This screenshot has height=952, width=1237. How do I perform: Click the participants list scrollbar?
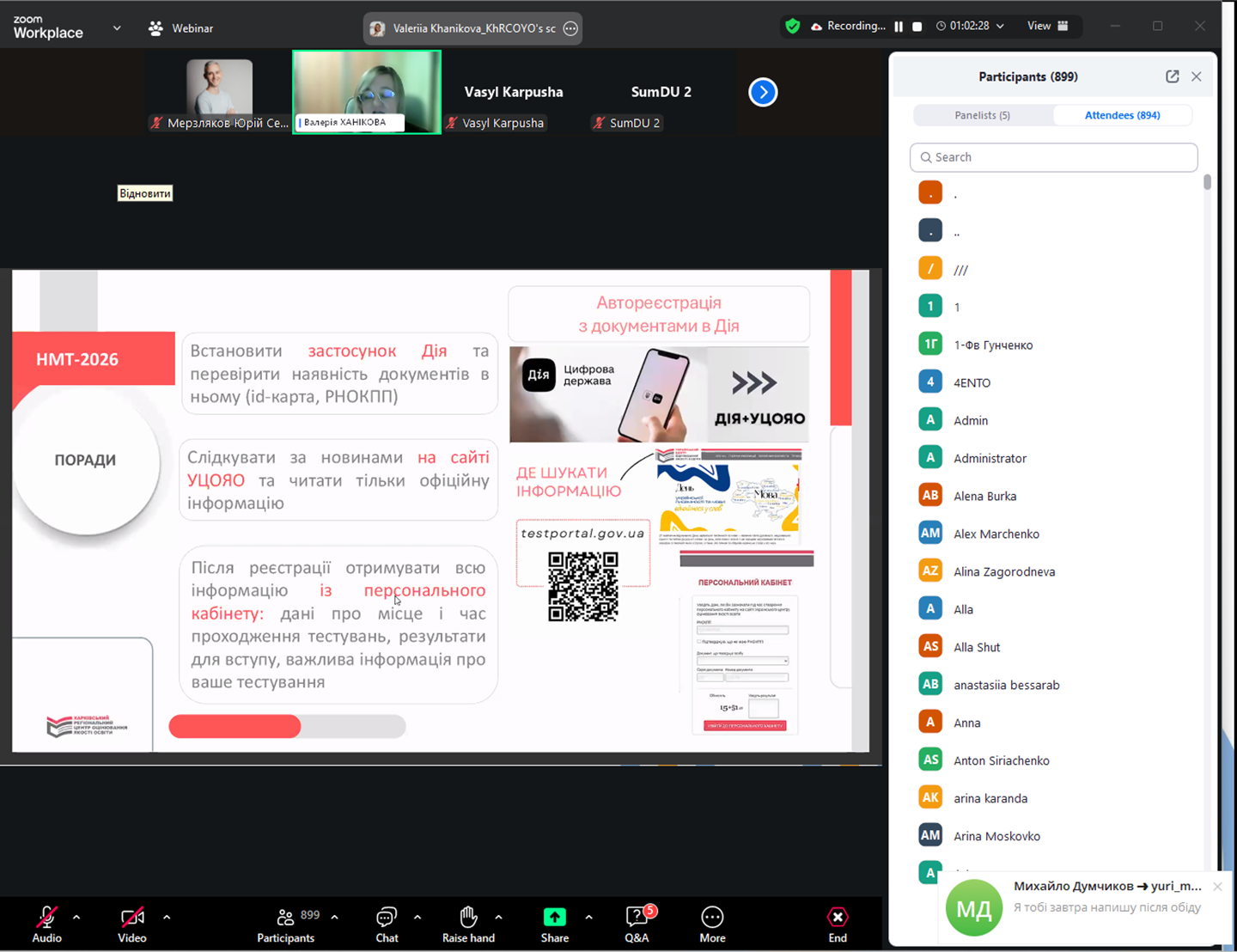click(x=1207, y=182)
